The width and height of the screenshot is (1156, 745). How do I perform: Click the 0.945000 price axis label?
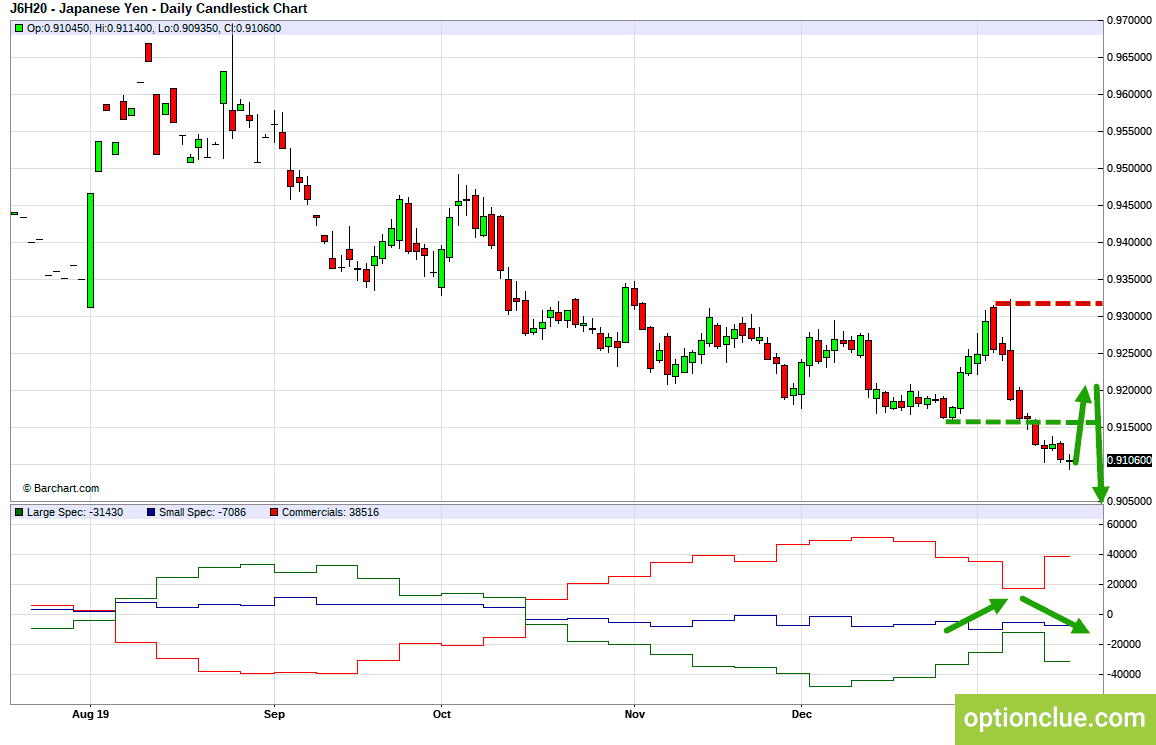coord(1129,206)
